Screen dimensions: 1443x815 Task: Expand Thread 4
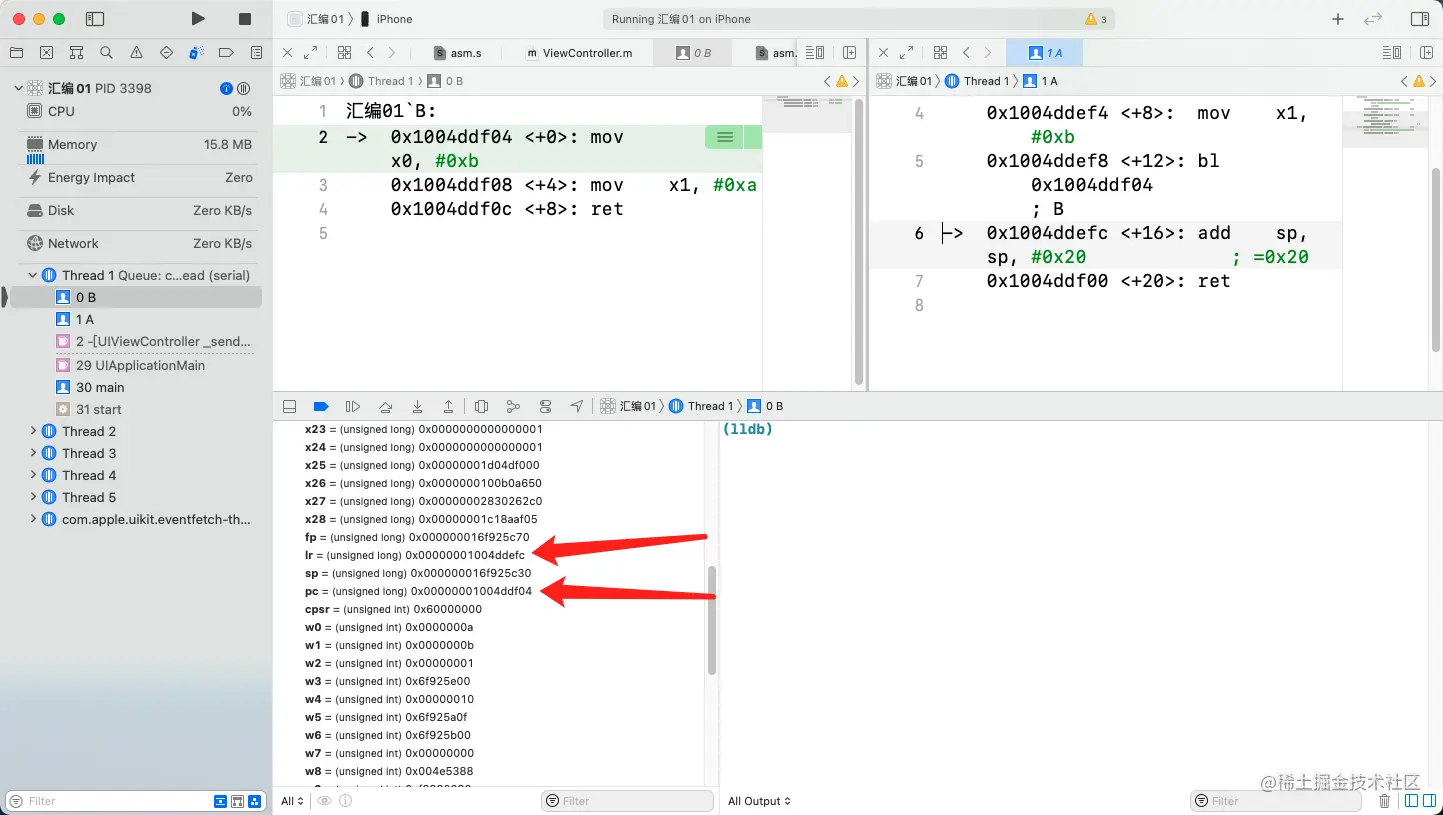pyautogui.click(x=33, y=475)
